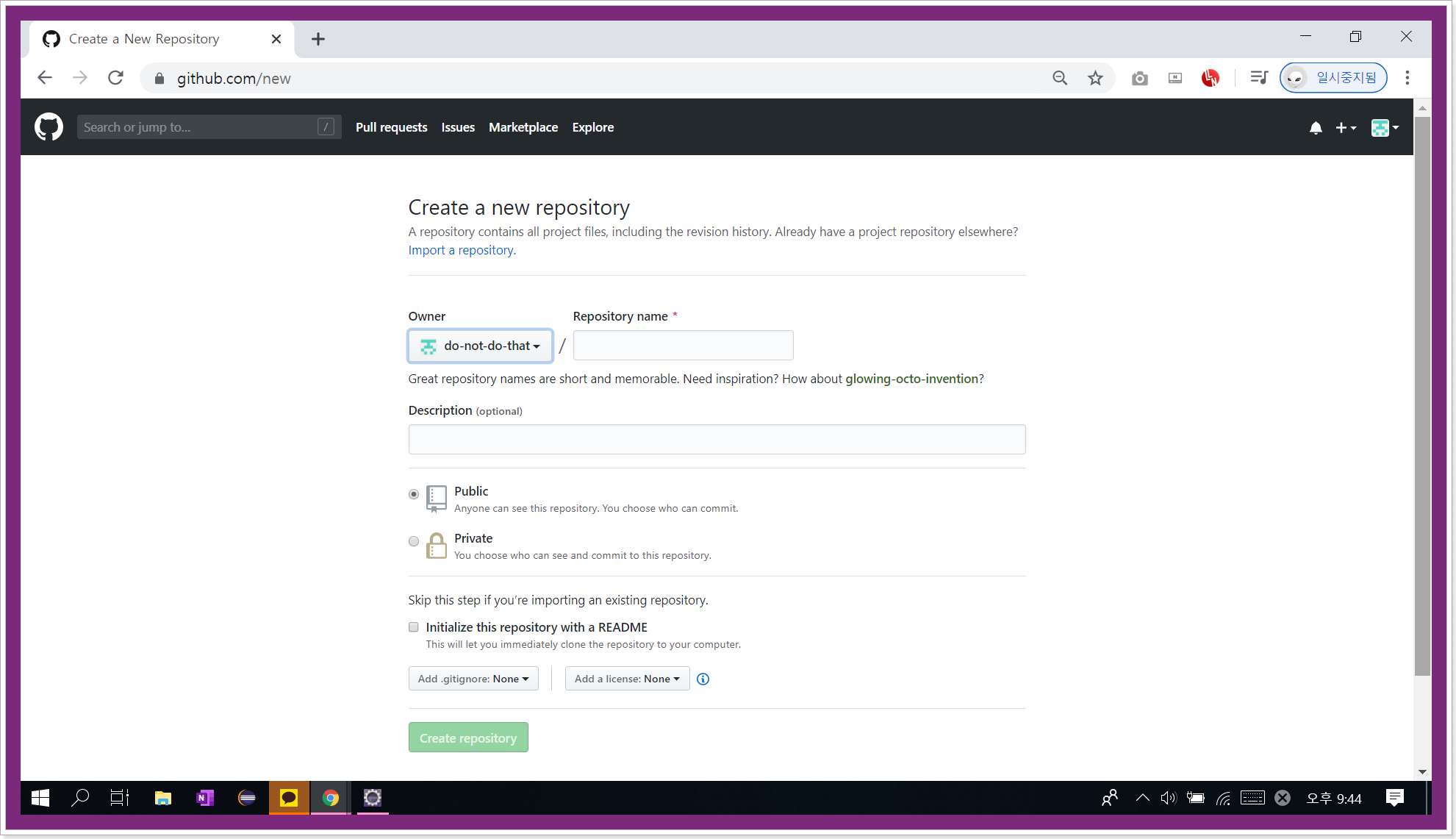Click the page vertical scrollbar
This screenshot has width=1456, height=839.
point(1422,397)
